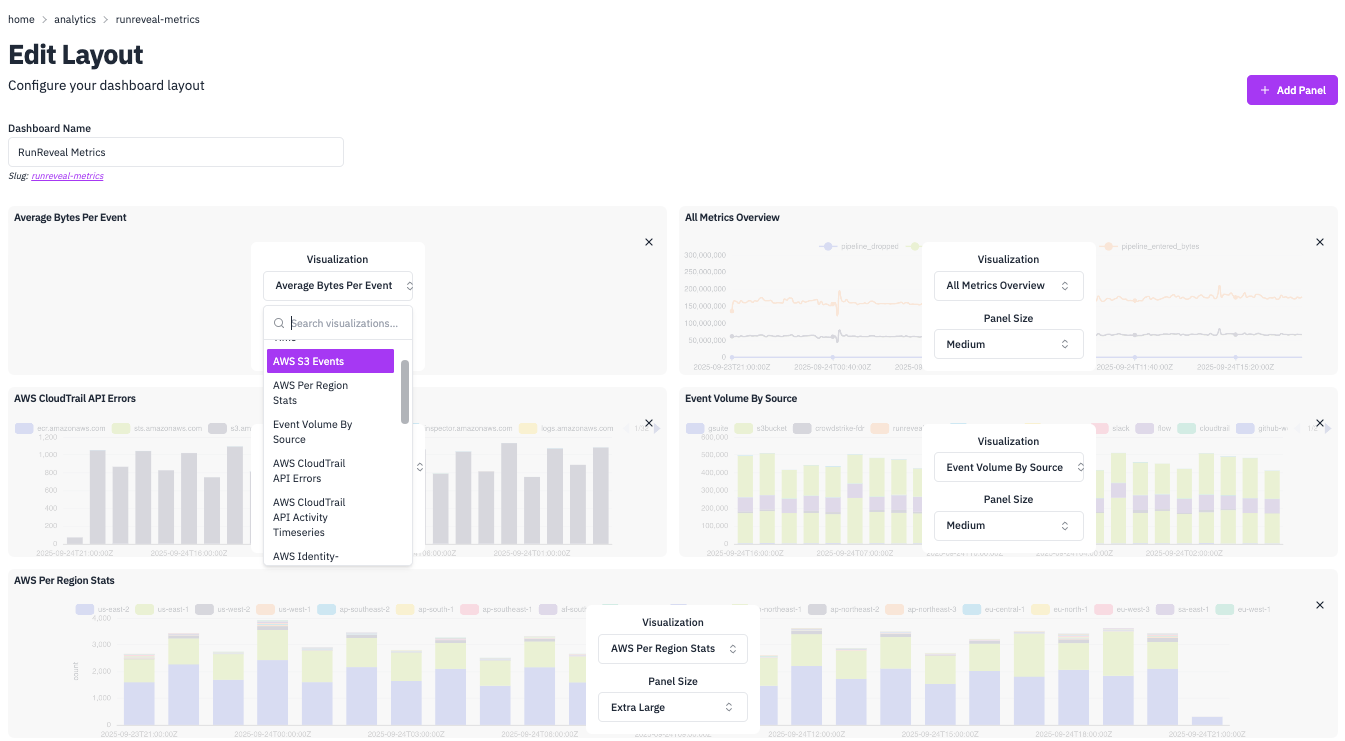Click the search magnifier icon in the visualization search box
Screen dimensions: 1345x741
pos(279,322)
